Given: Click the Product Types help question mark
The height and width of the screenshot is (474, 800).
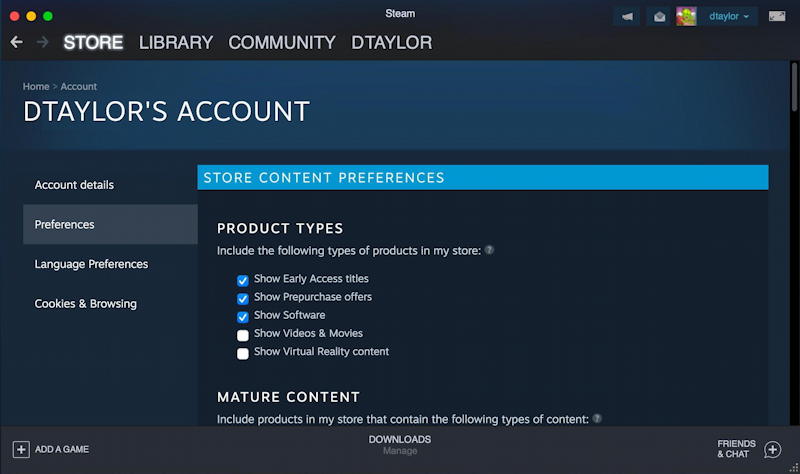Looking at the screenshot, I should pos(489,250).
